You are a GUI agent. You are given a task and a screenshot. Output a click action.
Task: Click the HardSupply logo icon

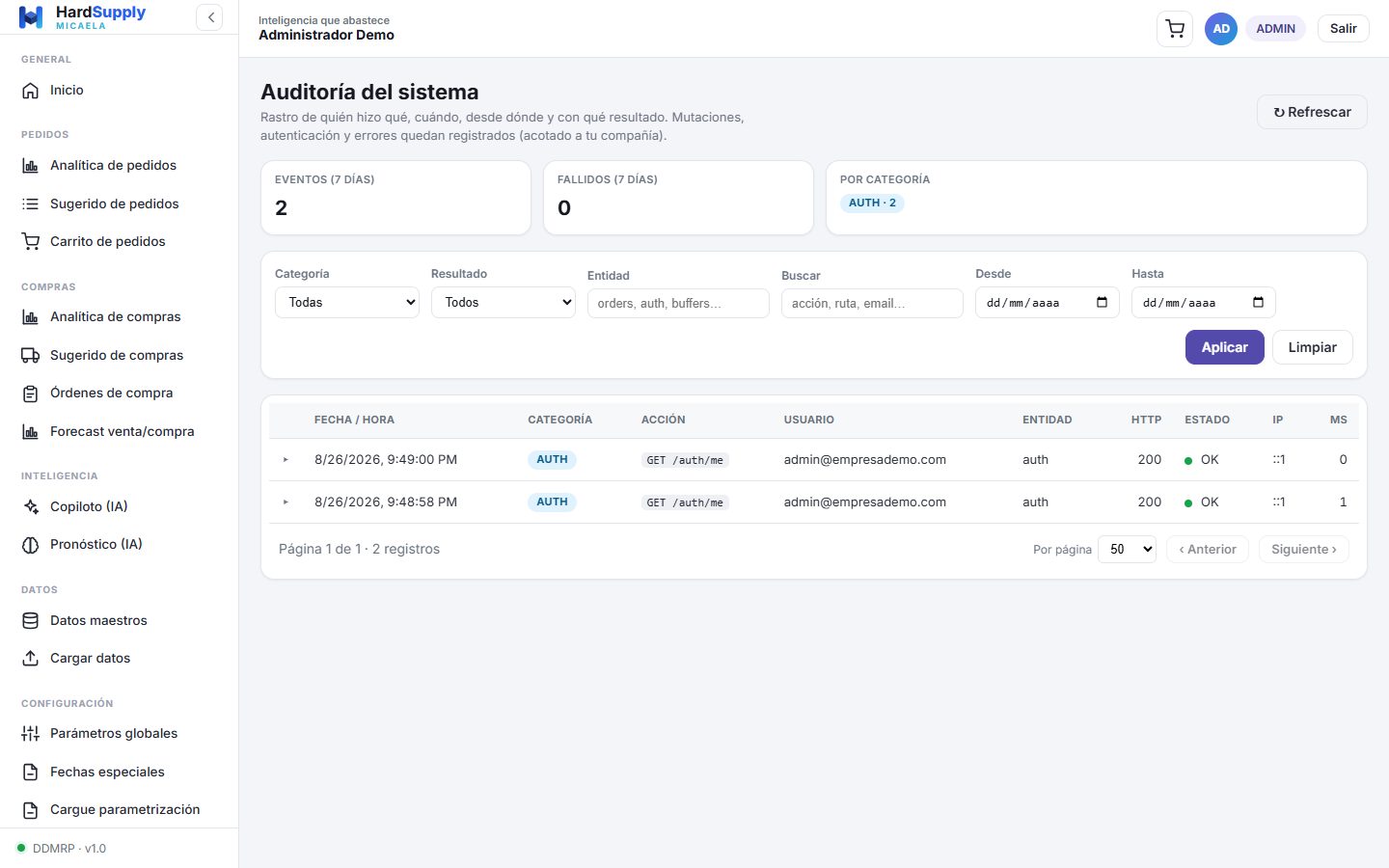pyautogui.click(x=31, y=17)
